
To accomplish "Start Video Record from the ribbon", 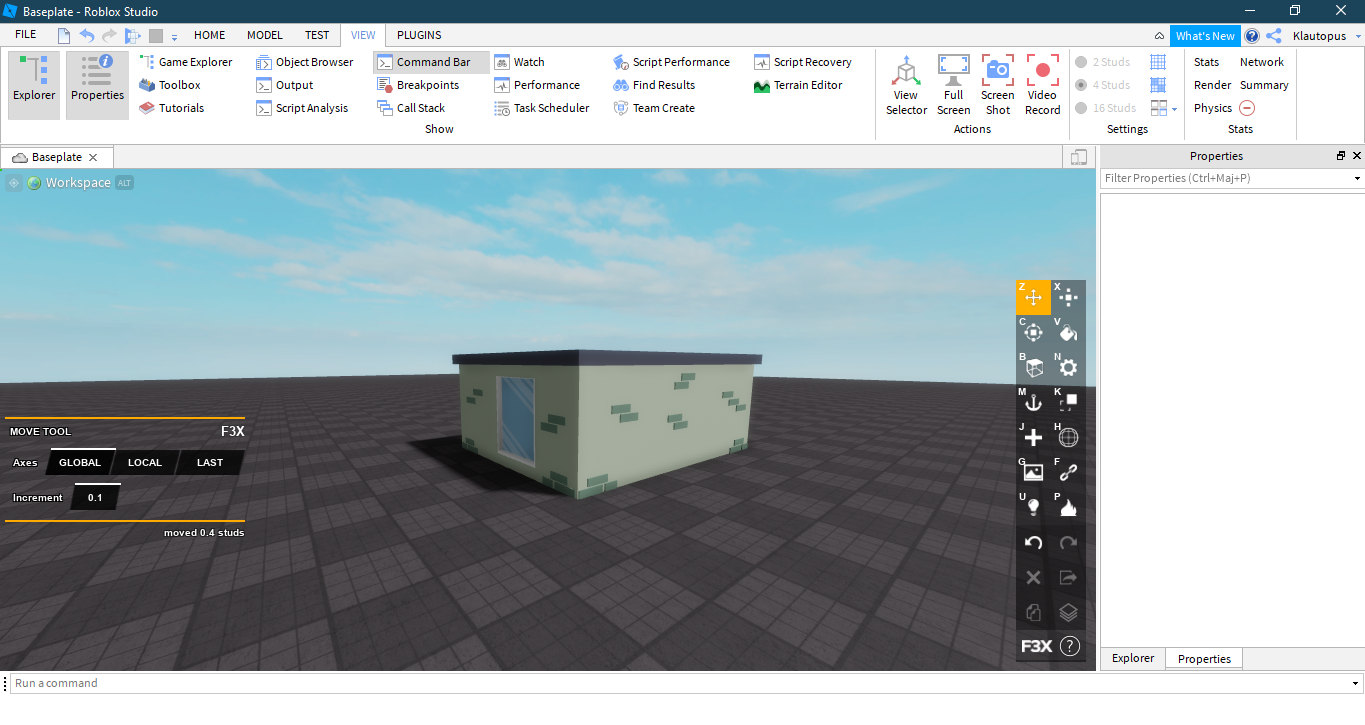I will pyautogui.click(x=1042, y=85).
